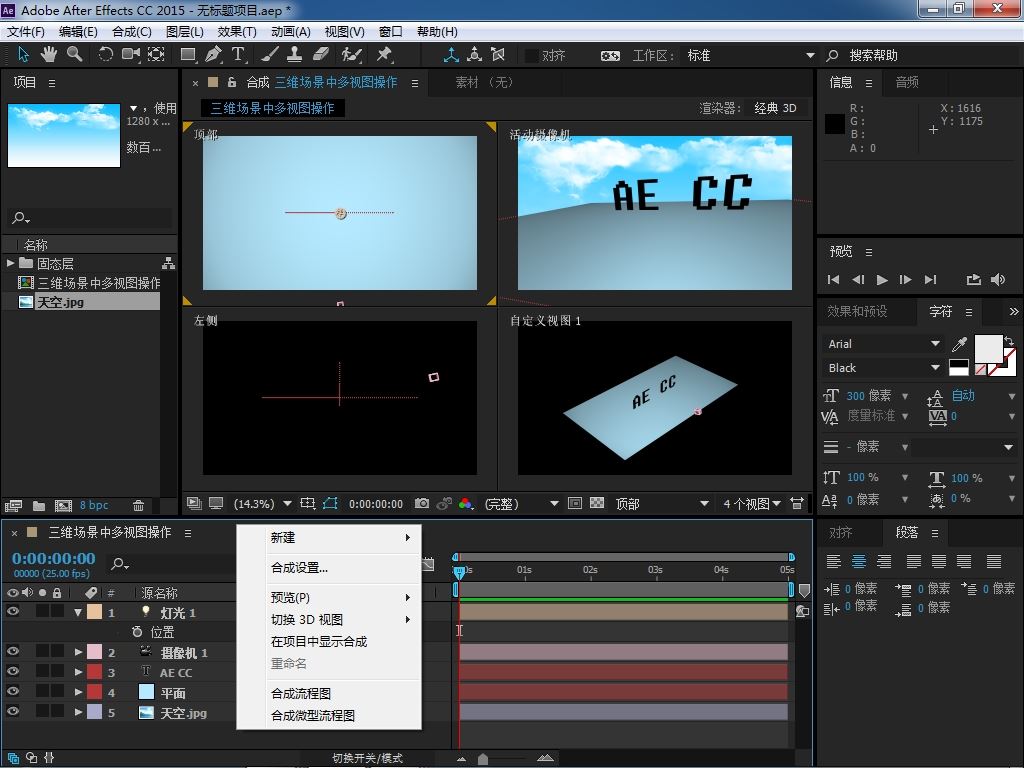Open the Black font style dropdown
This screenshot has width=1024, height=768.
click(x=884, y=368)
